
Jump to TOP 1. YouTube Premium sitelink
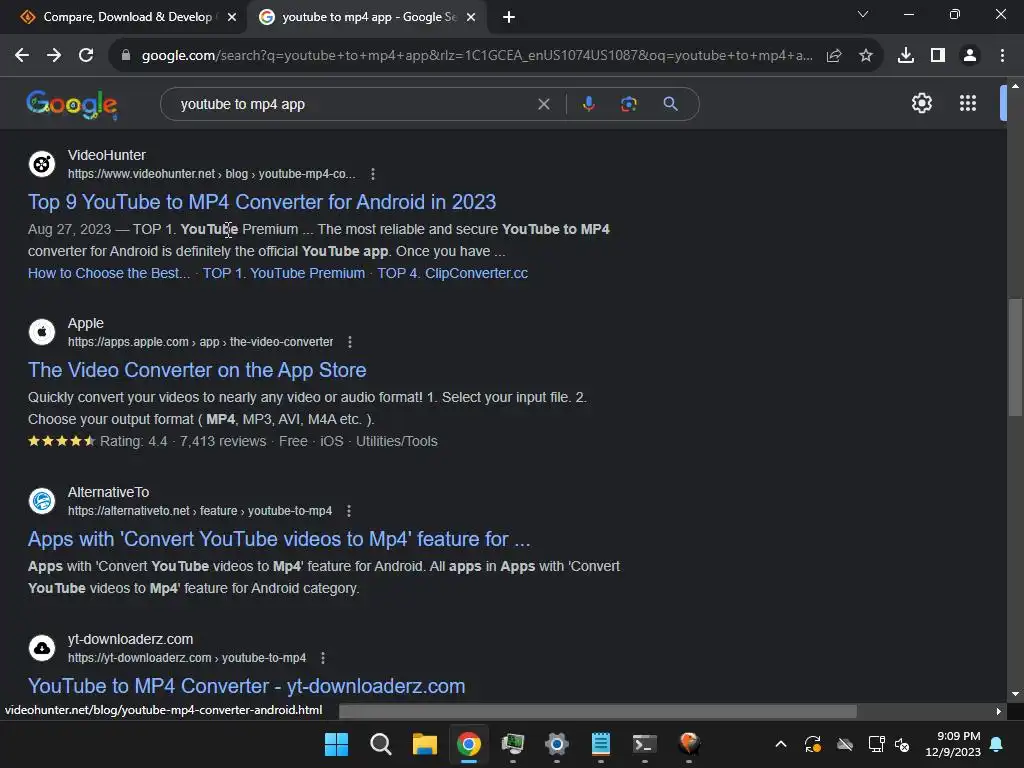pos(283,273)
